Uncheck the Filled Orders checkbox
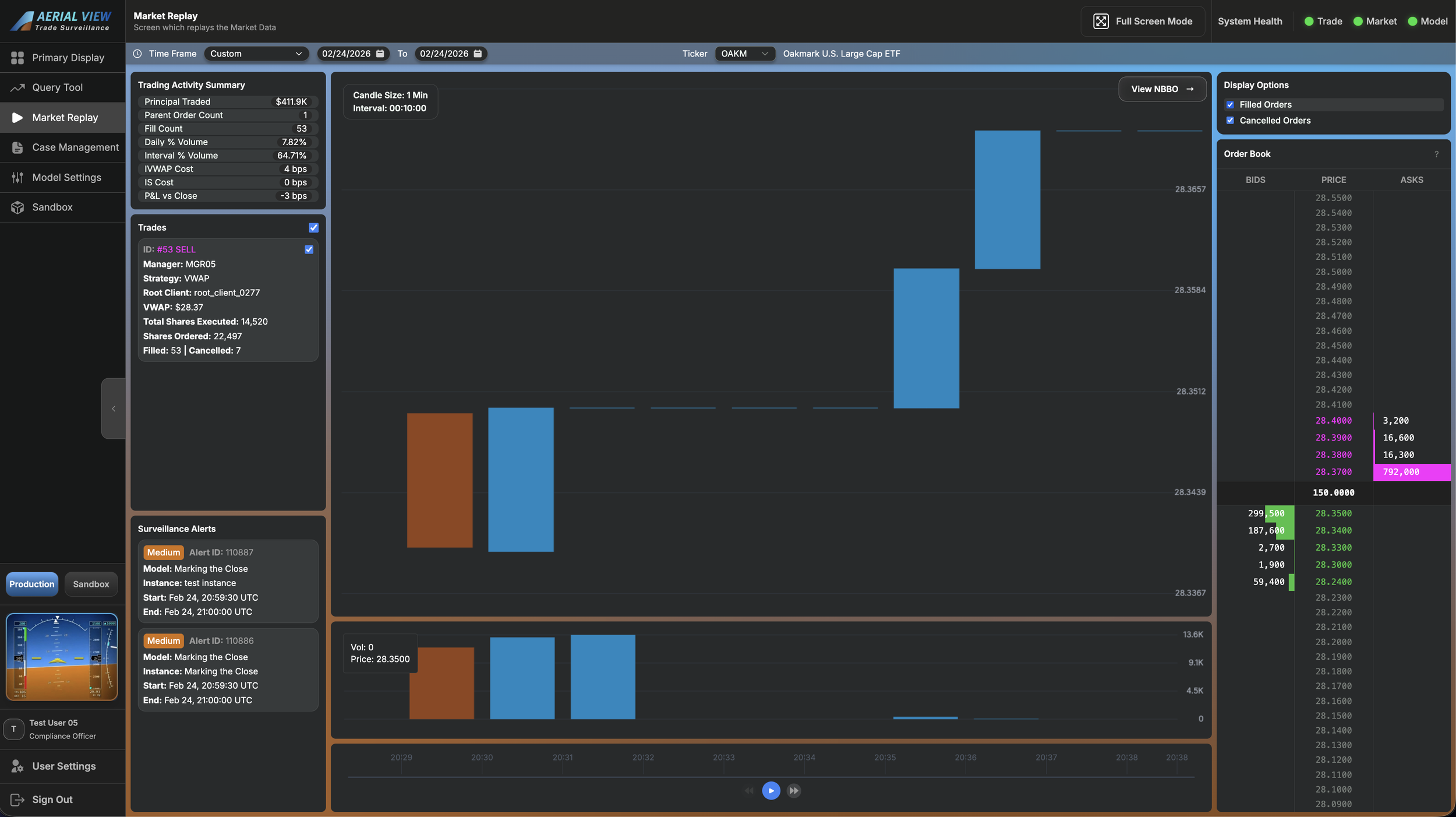1456x817 pixels. pos(1230,105)
